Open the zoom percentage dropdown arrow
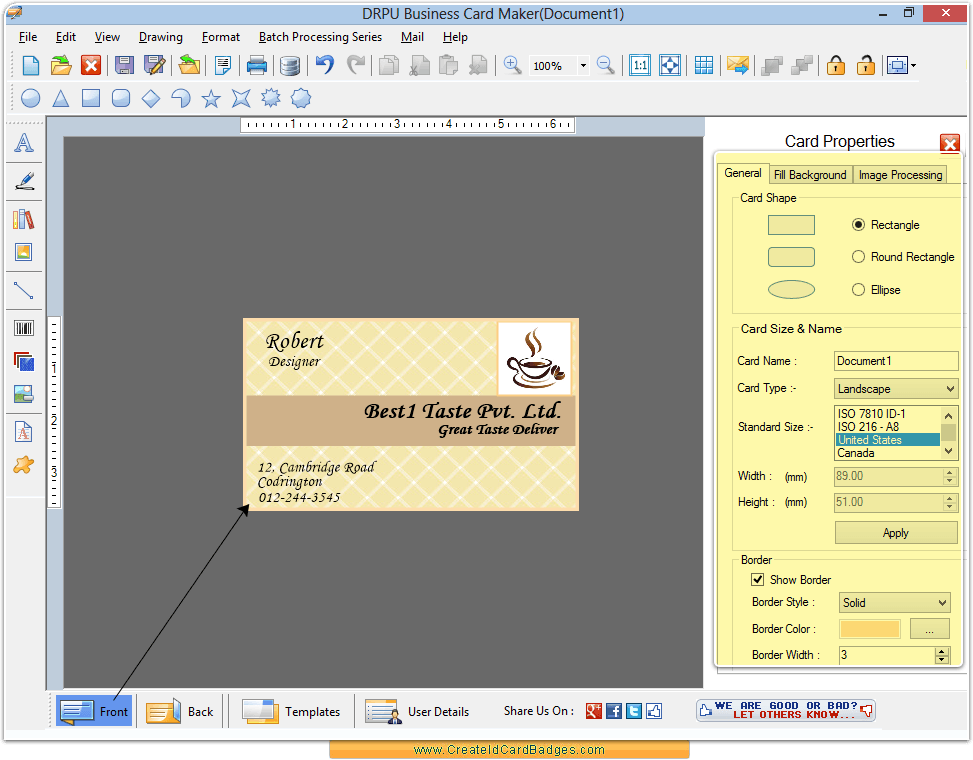The height and width of the screenshot is (760, 973). pos(583,65)
